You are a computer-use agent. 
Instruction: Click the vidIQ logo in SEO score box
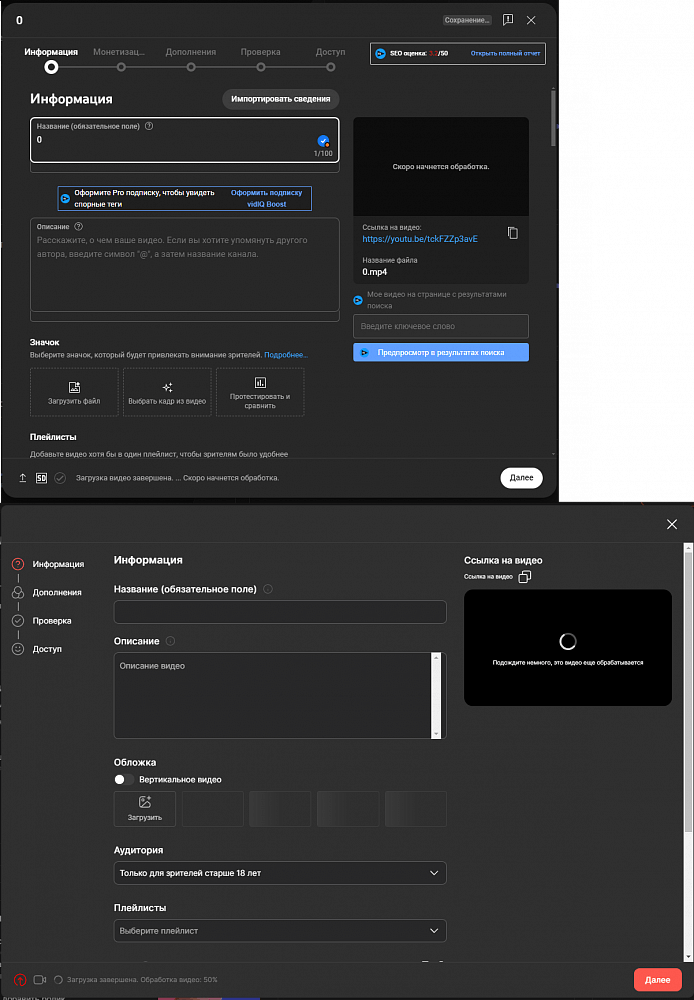coord(380,54)
